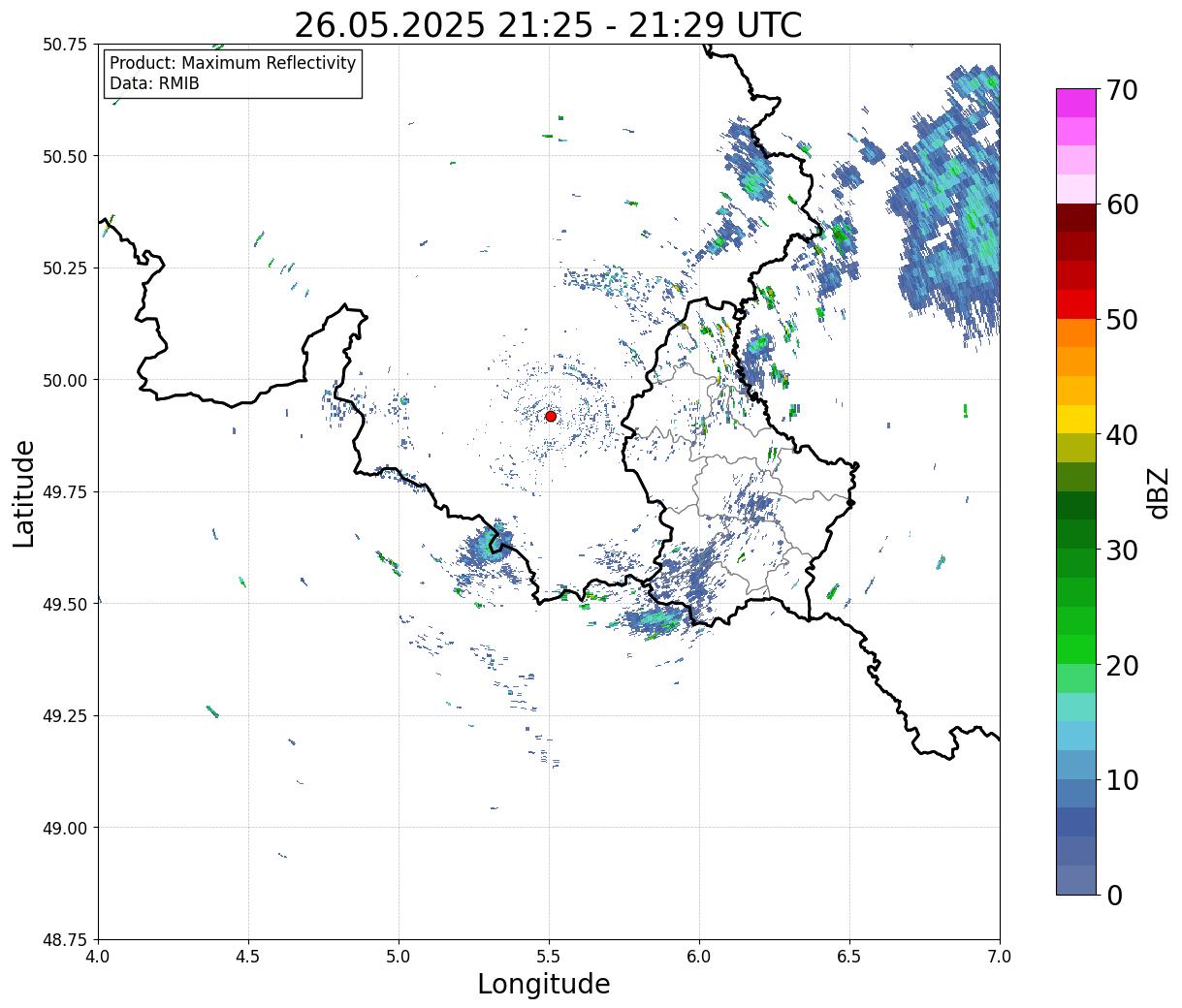
Task: Click the latitude tick label 49.50
Action: coord(65,604)
